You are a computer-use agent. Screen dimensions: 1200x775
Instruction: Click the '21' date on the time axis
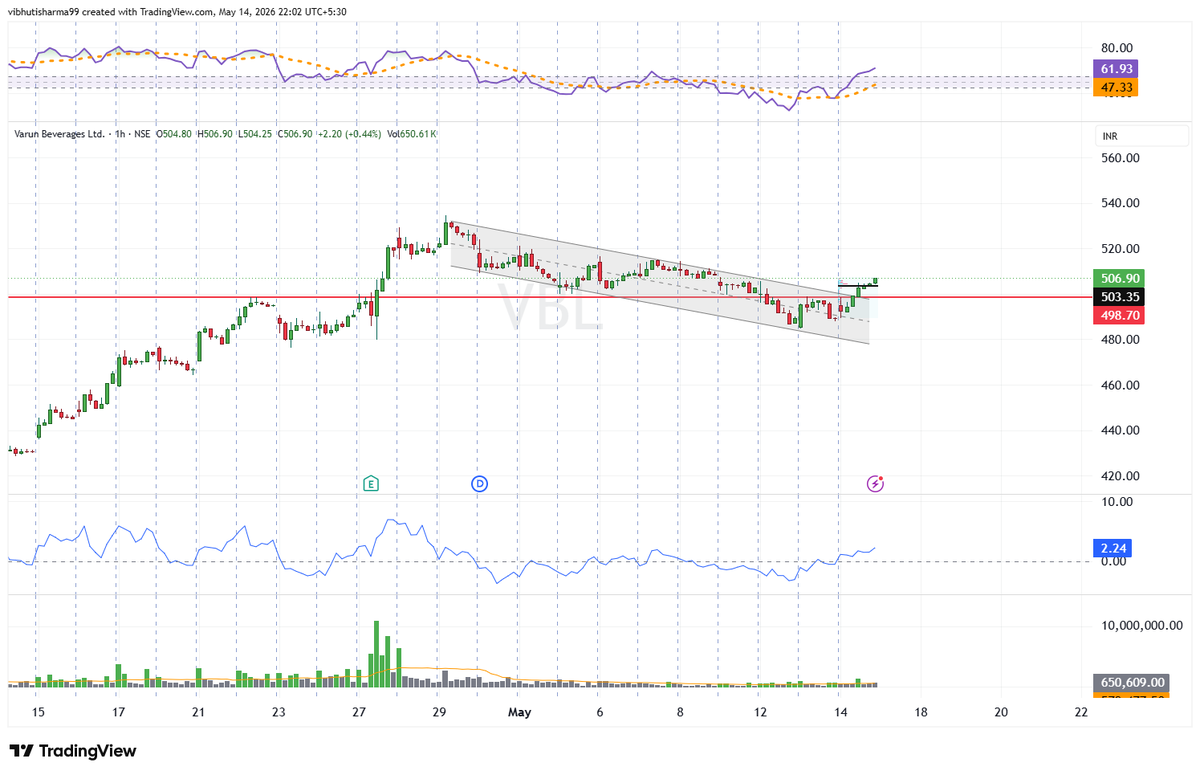click(x=198, y=713)
